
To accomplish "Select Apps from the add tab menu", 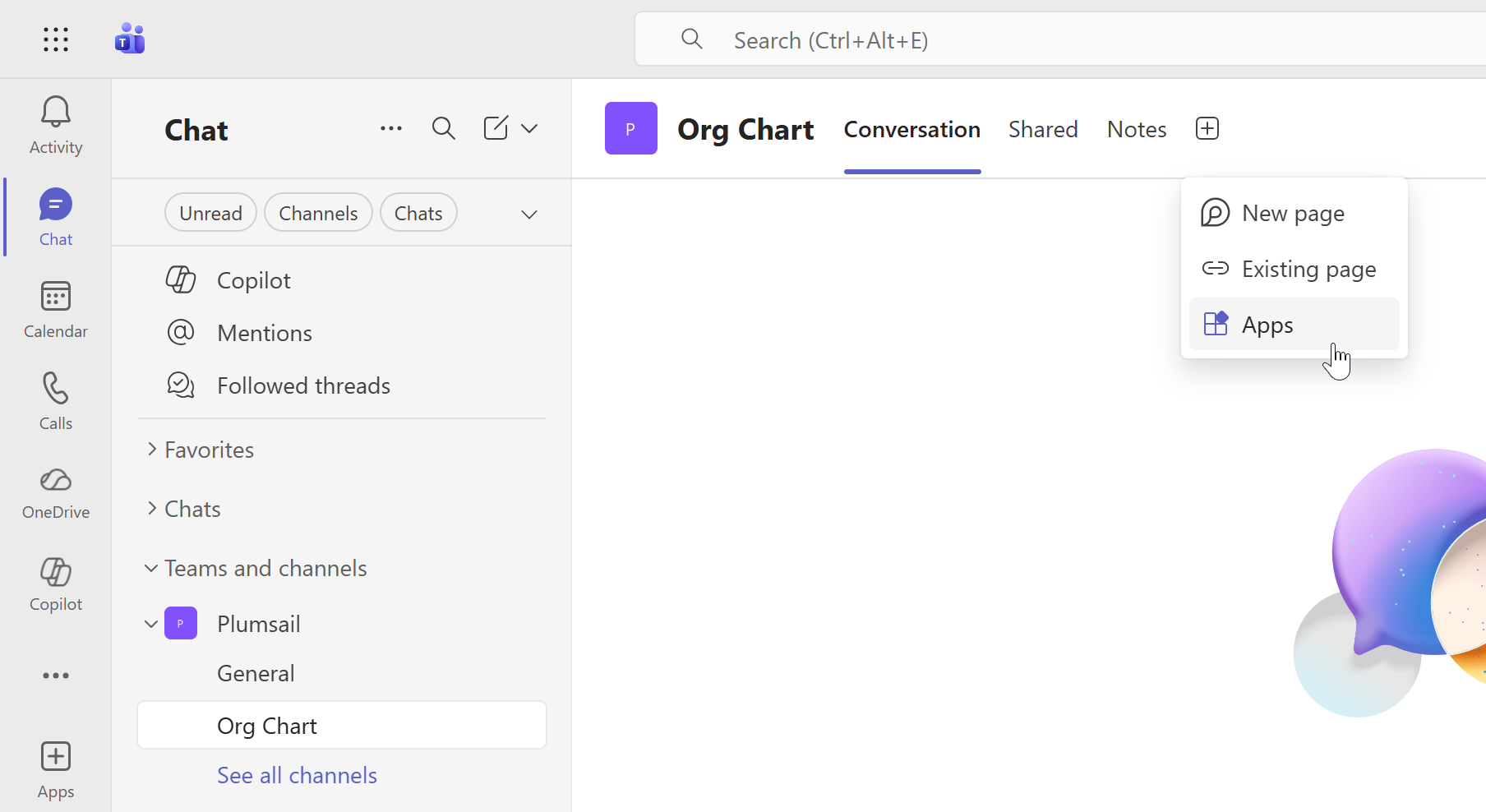I will (x=1268, y=324).
